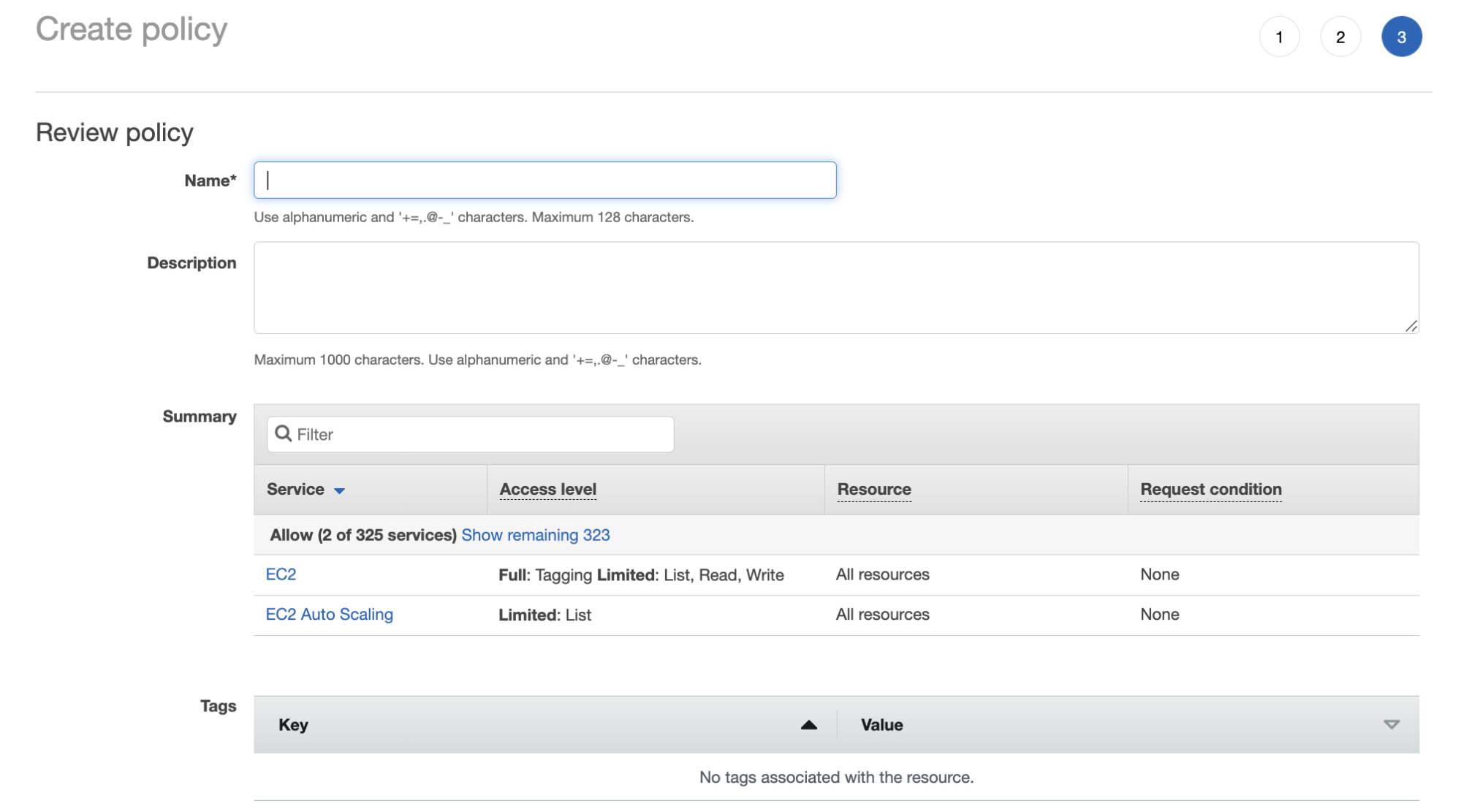Click the Service column sort arrow
Screen dimensions: 1461x812
click(339, 490)
